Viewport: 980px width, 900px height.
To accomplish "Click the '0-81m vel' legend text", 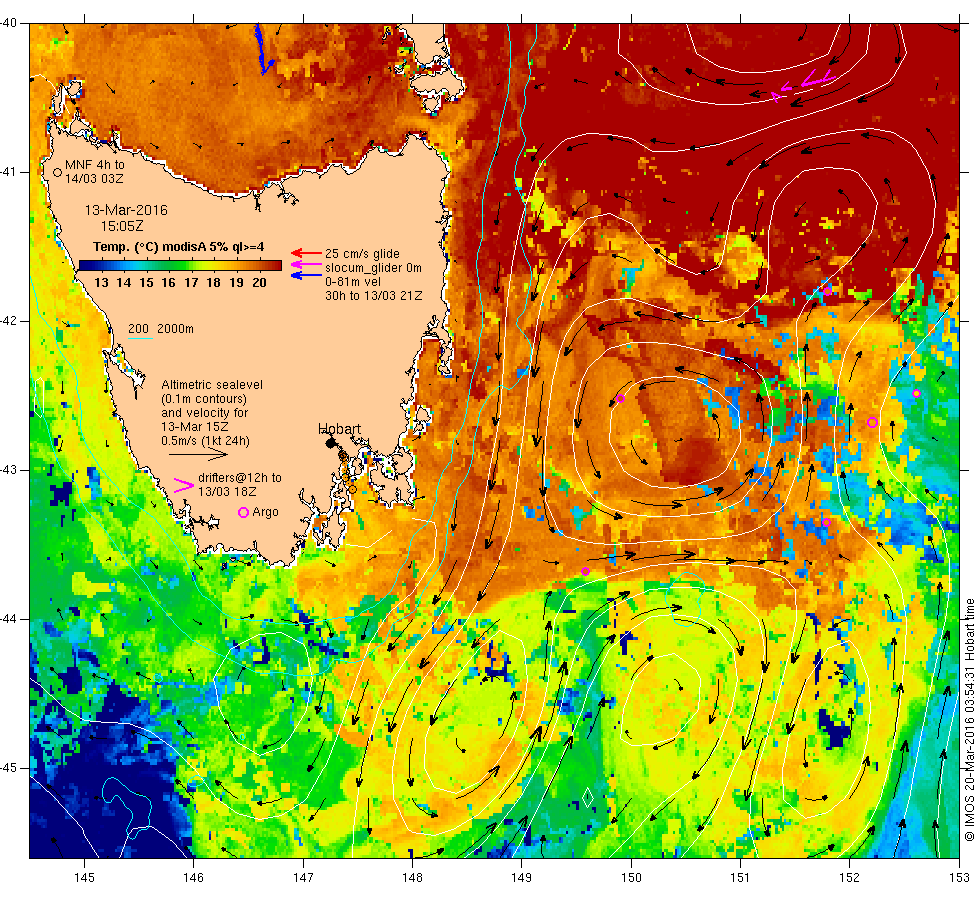I will click(352, 282).
